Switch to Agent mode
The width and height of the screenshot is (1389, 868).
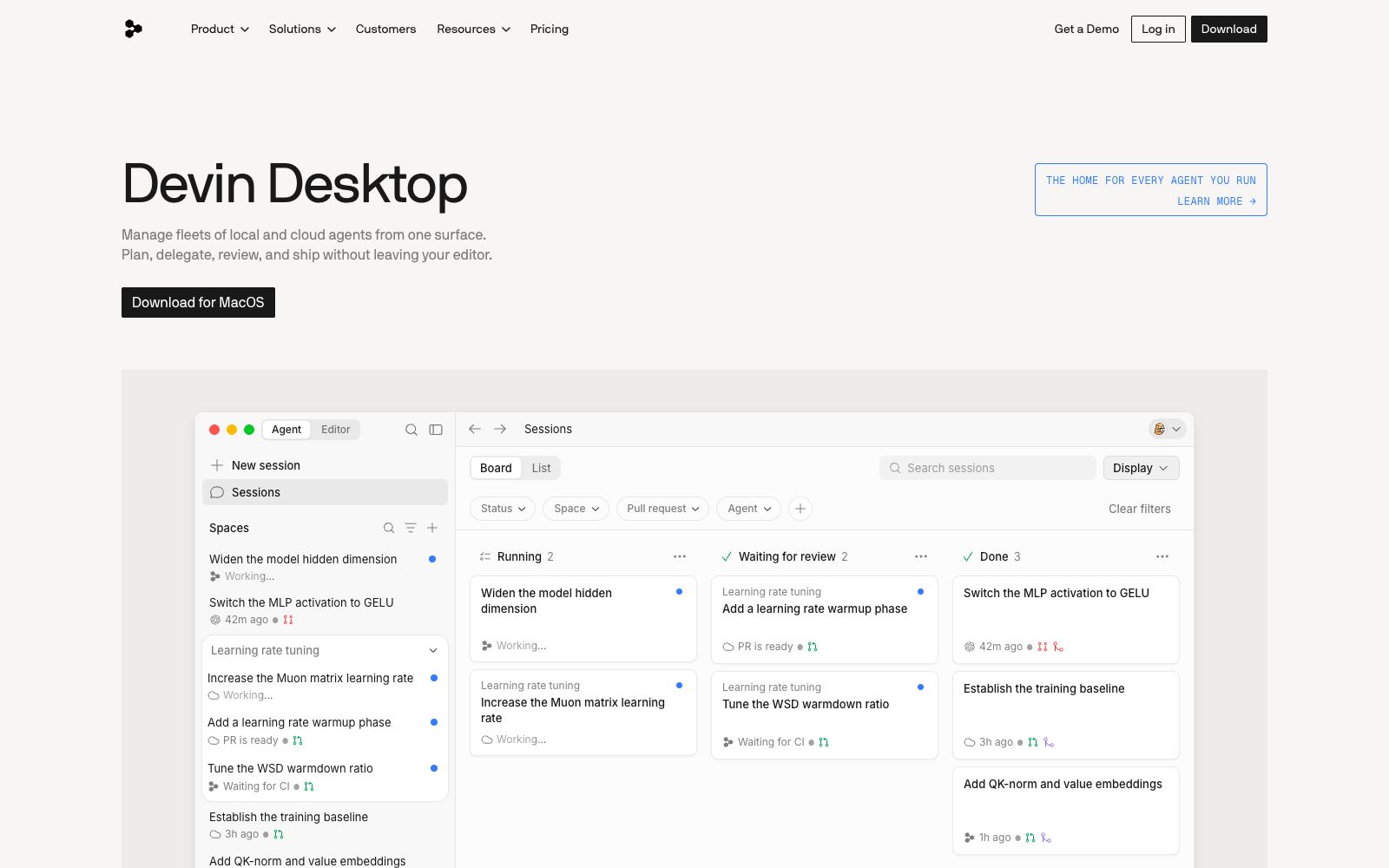pos(286,430)
